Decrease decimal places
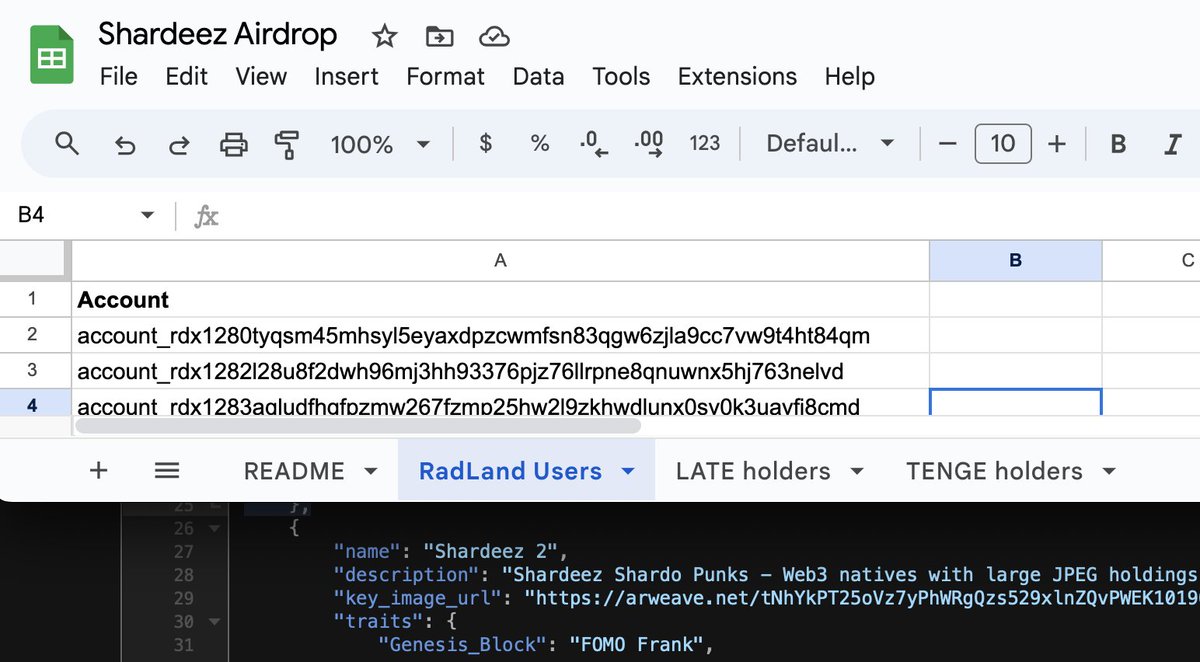 click(594, 144)
